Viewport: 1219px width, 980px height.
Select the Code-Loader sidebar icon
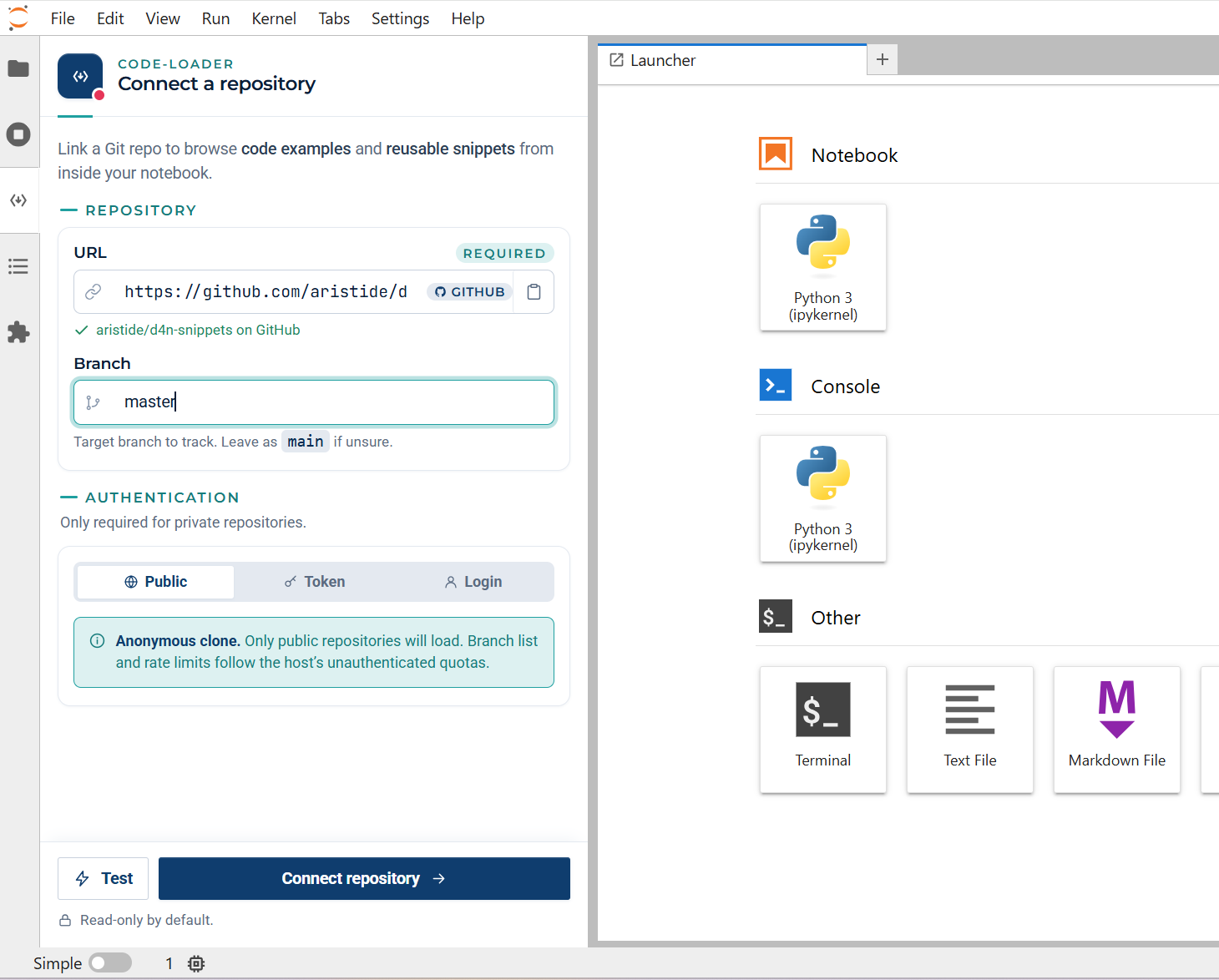[18, 200]
